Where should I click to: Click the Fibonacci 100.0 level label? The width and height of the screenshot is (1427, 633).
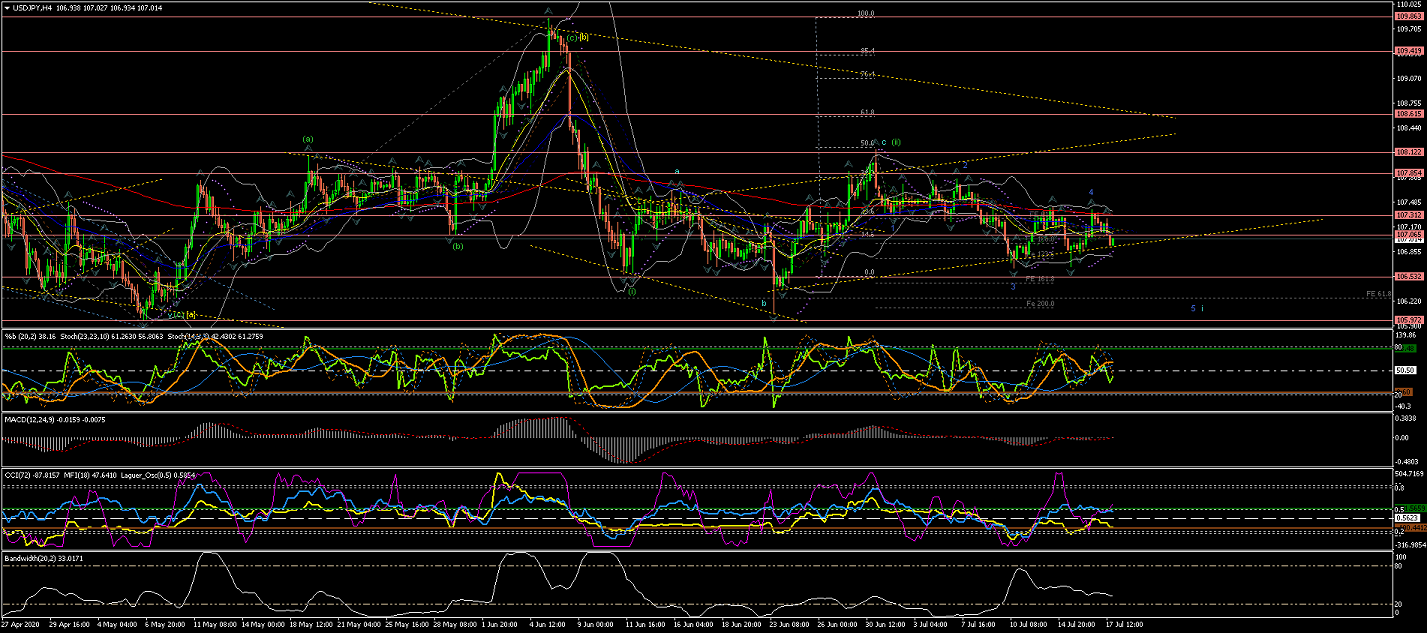(x=866, y=15)
